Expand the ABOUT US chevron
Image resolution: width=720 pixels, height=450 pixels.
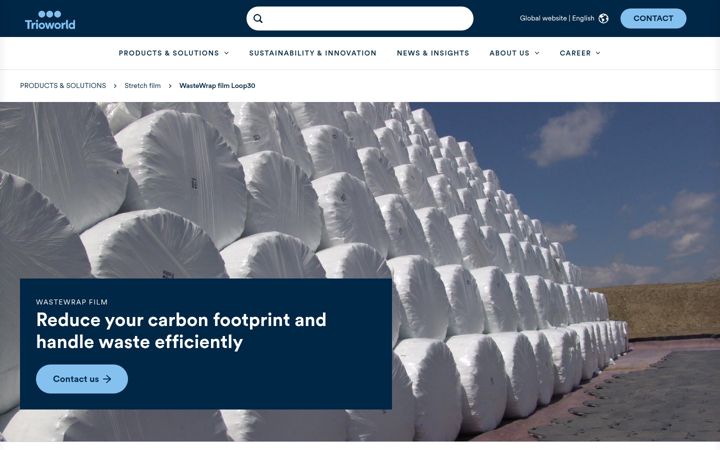point(537,53)
